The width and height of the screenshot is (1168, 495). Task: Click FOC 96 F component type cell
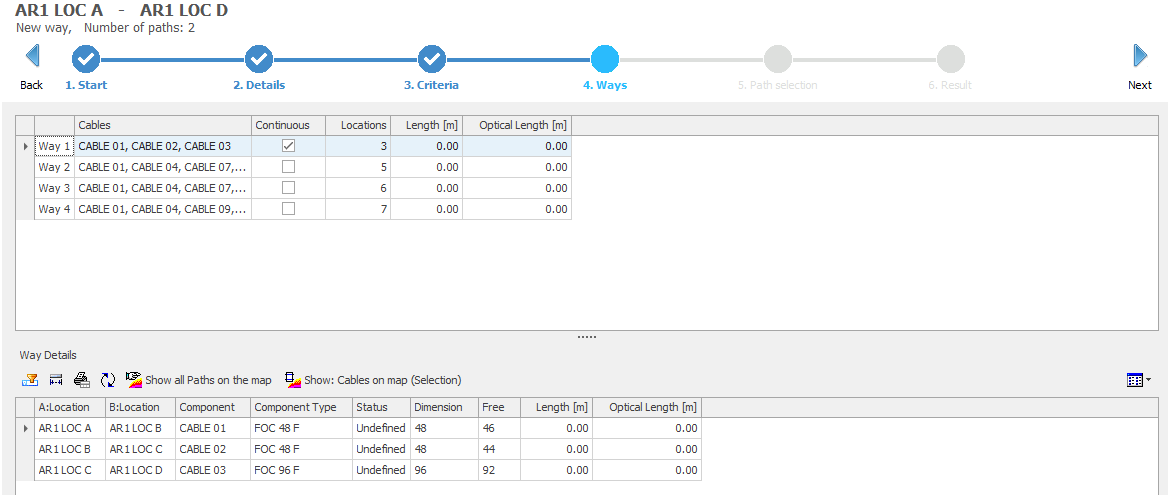[x=301, y=470]
